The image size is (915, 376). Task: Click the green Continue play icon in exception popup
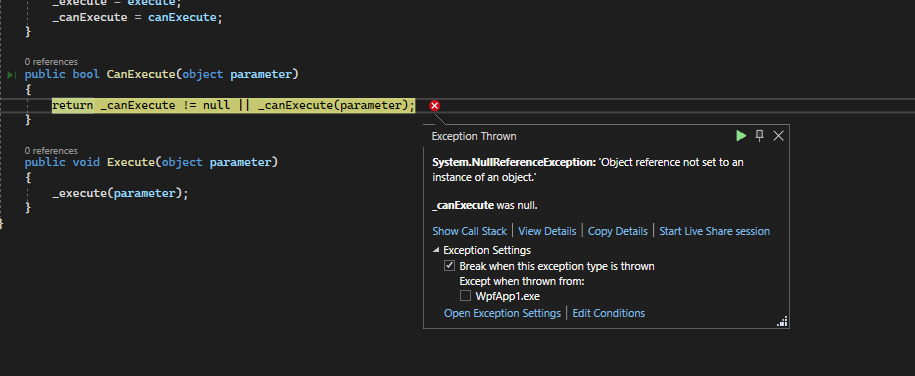(741, 136)
